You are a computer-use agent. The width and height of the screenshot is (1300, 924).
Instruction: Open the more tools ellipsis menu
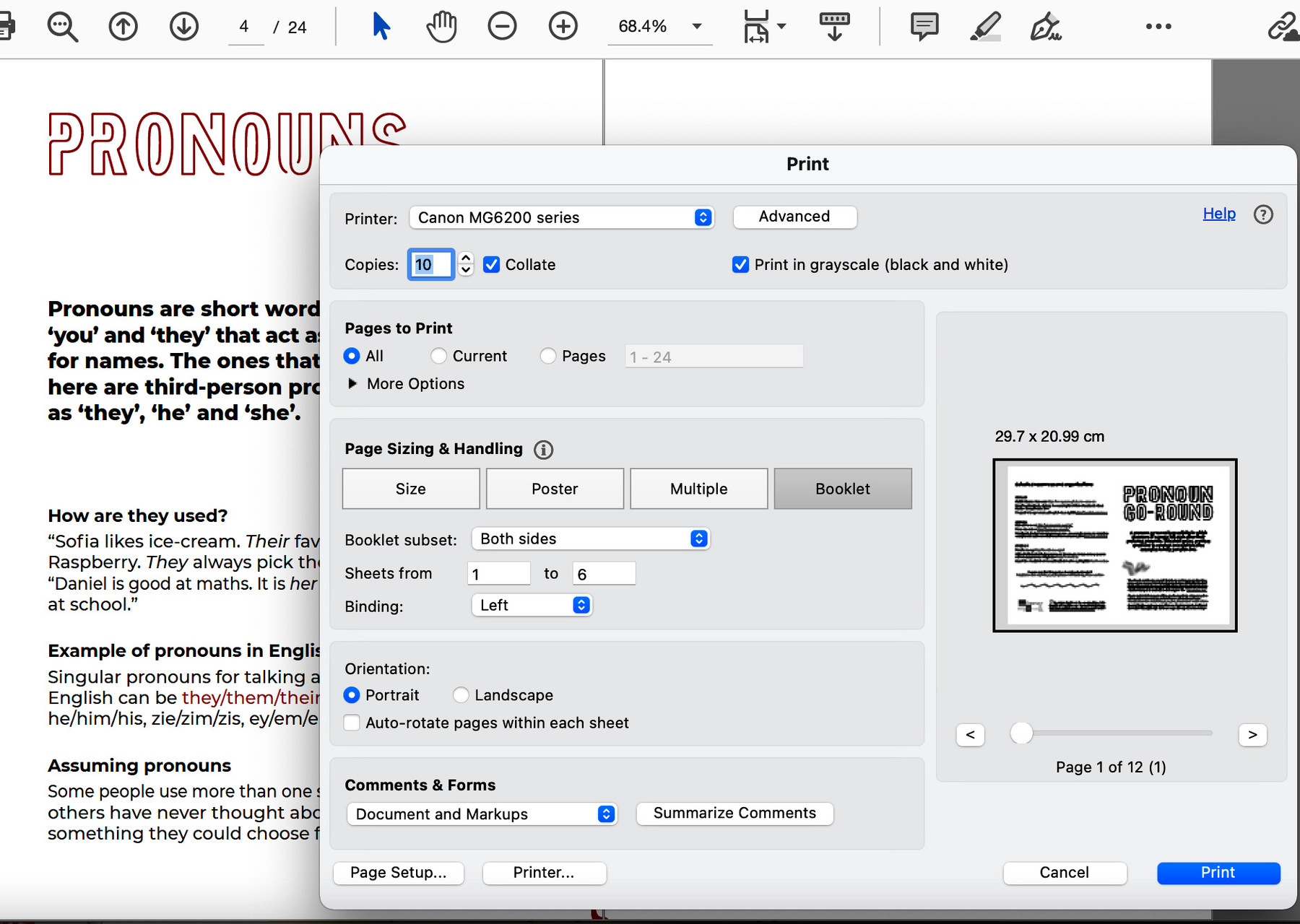pyautogui.click(x=1158, y=27)
